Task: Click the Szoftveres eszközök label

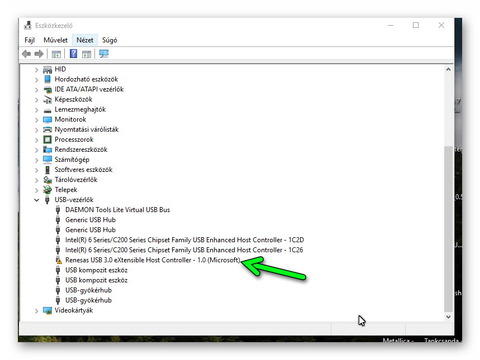Action: click(x=83, y=170)
